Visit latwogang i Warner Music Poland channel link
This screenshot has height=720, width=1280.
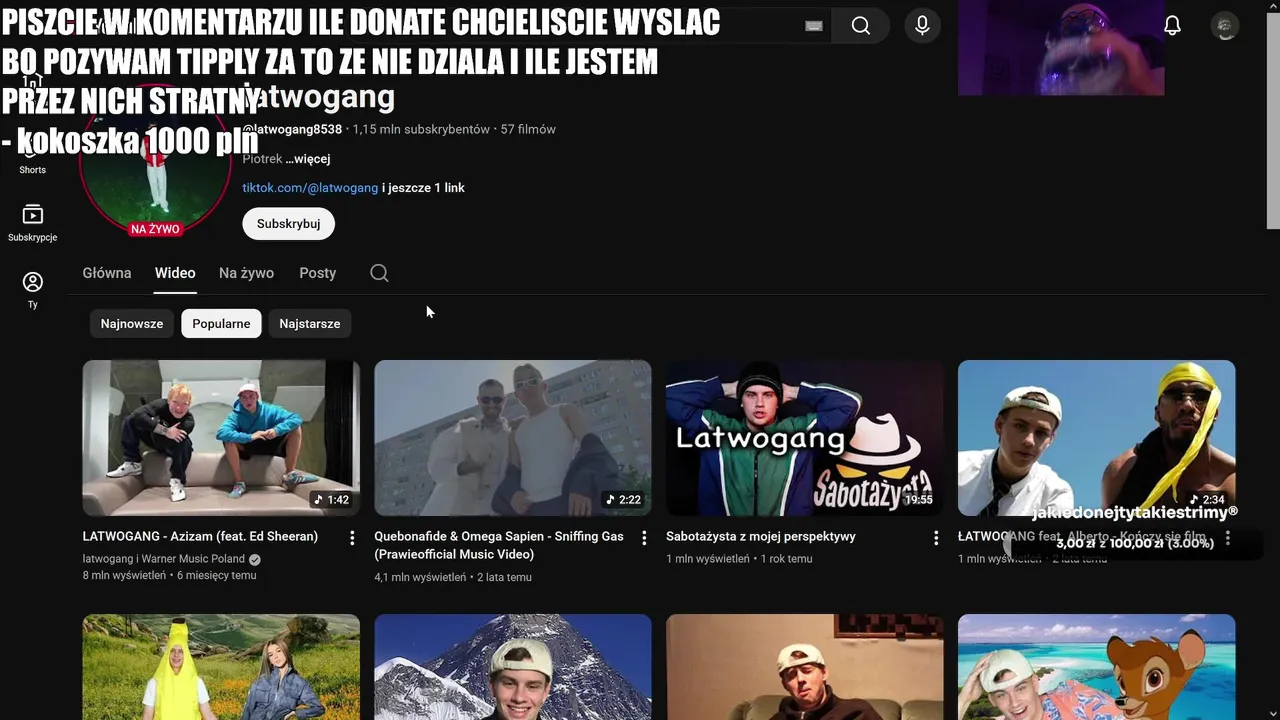click(x=164, y=559)
